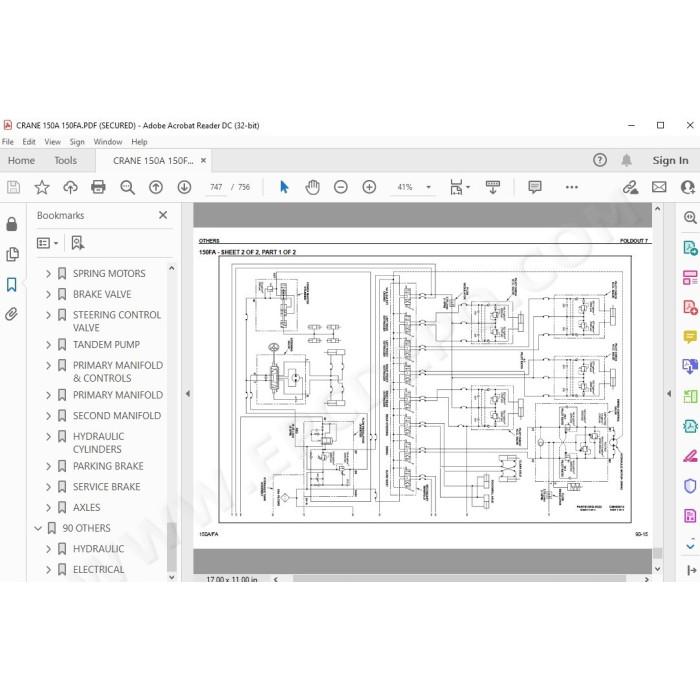Open the View menu
Viewport: 700px width, 700px height.
pyautogui.click(x=52, y=142)
